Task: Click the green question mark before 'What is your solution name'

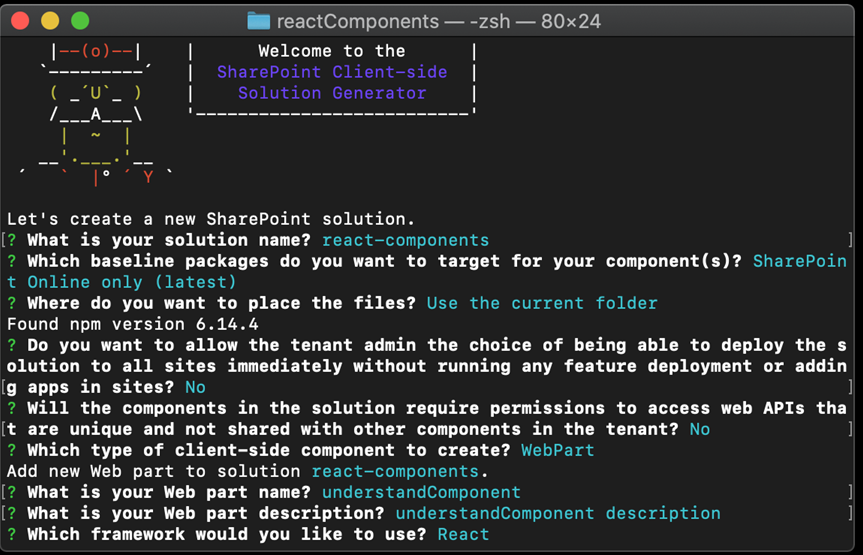Action: click(x=12, y=241)
